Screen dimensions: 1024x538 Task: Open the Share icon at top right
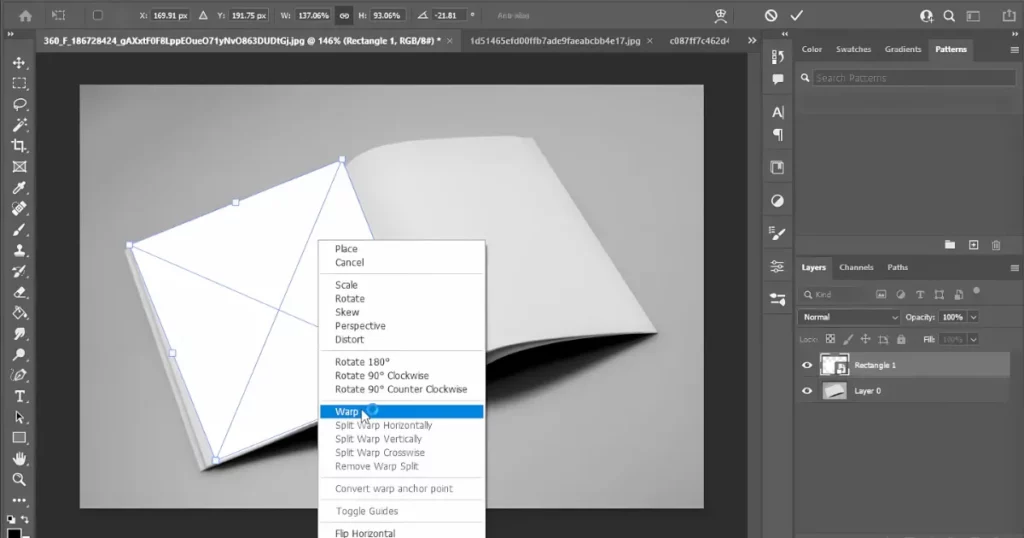[1009, 16]
